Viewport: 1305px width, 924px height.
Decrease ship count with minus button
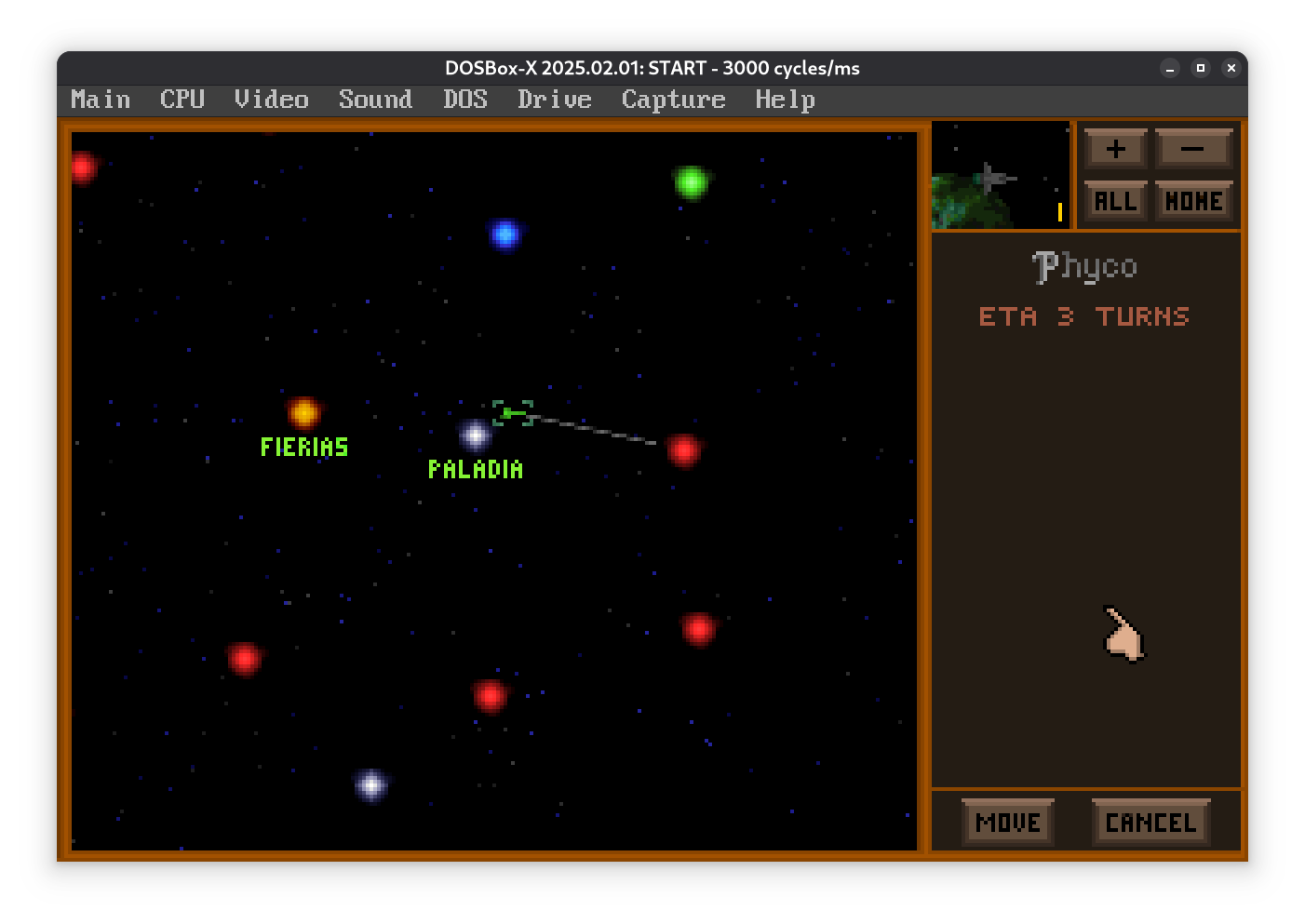[1193, 149]
